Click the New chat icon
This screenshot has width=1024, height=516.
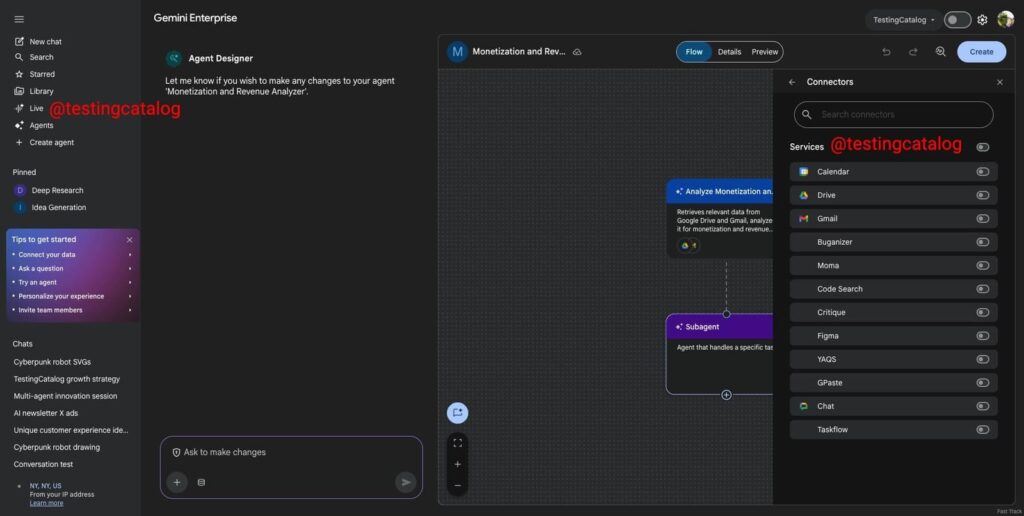pyautogui.click(x=19, y=41)
